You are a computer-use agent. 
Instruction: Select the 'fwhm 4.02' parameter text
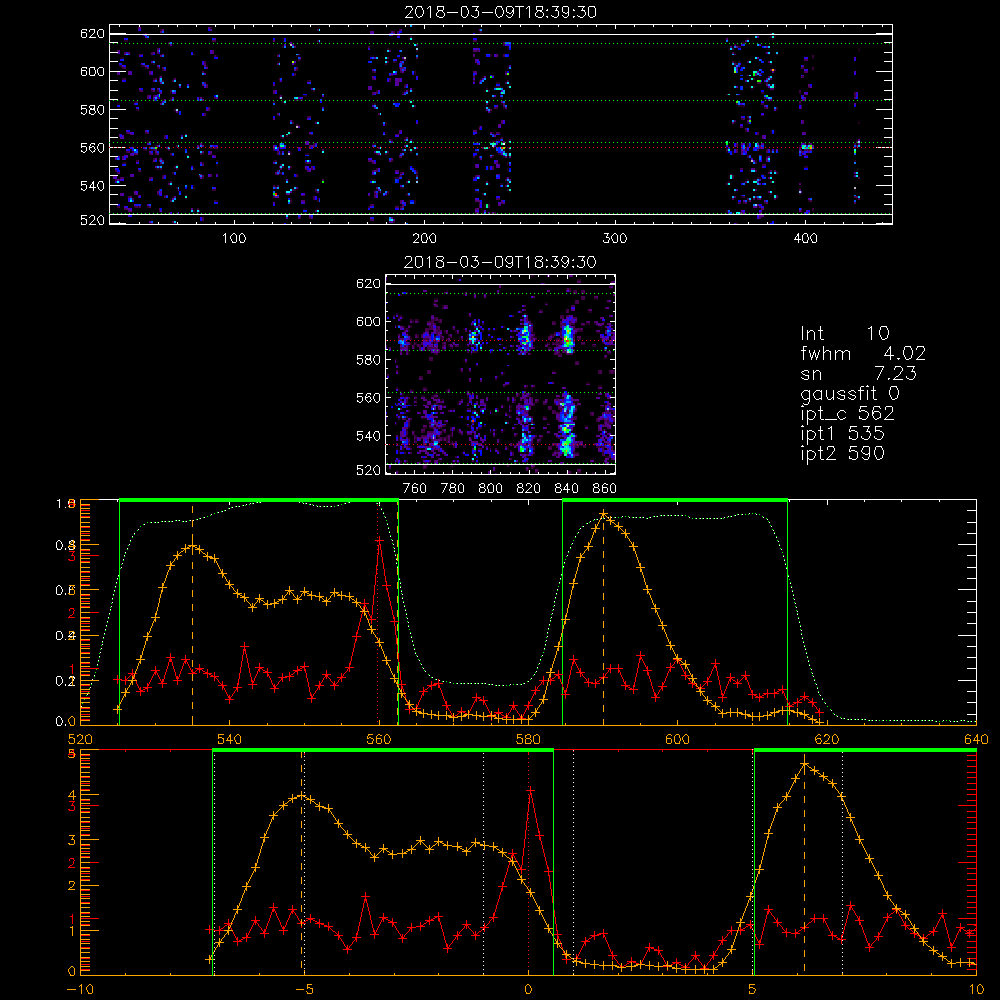863,353
